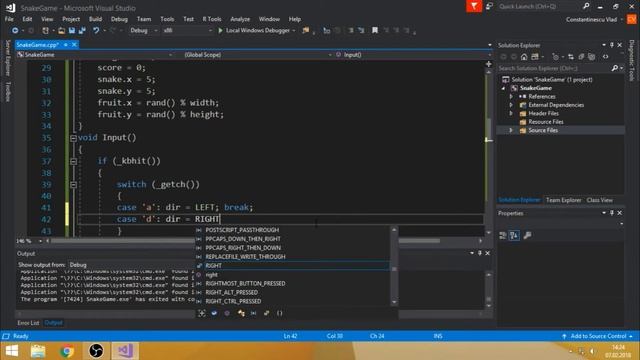Image resolution: width=640 pixels, height=360 pixels.
Task: Pin the Properties panel
Action: coord(612,213)
